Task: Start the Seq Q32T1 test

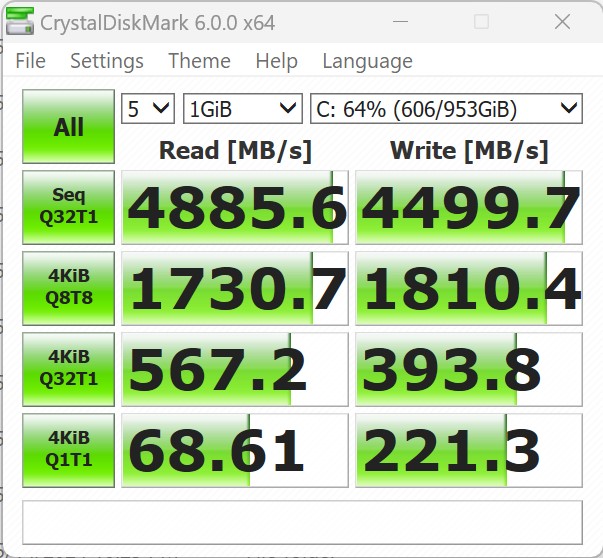Action: tap(68, 207)
